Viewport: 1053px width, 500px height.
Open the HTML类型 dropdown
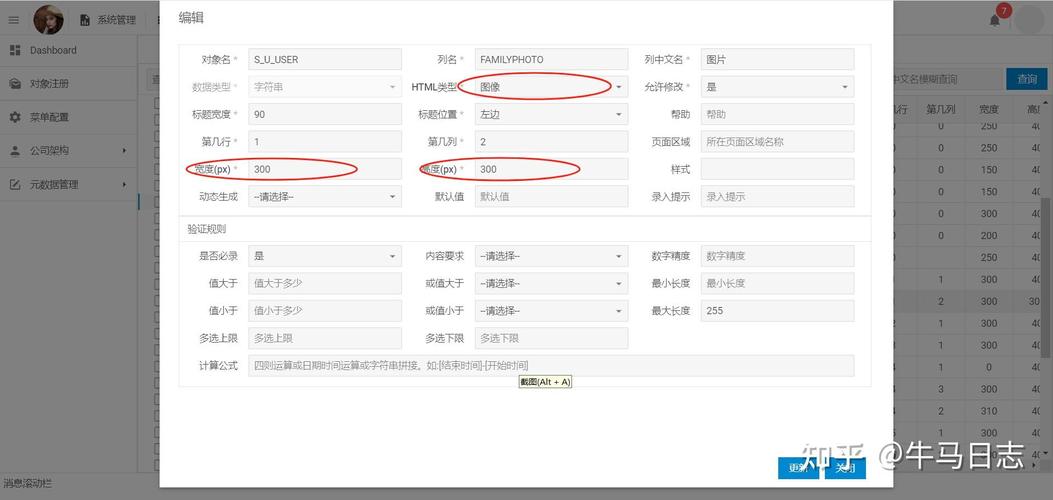[x=551, y=87]
